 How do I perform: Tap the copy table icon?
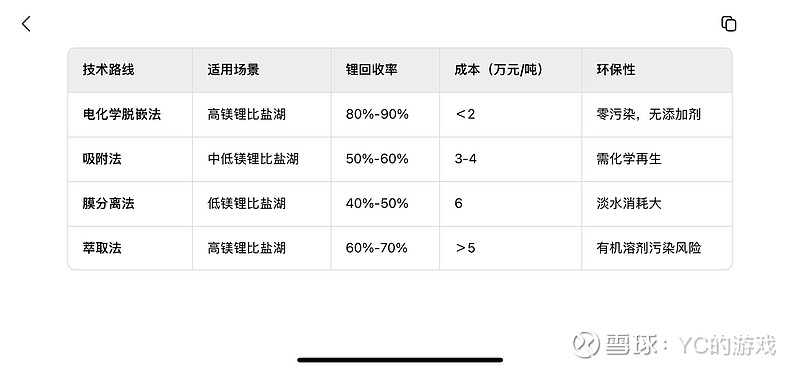click(x=729, y=23)
